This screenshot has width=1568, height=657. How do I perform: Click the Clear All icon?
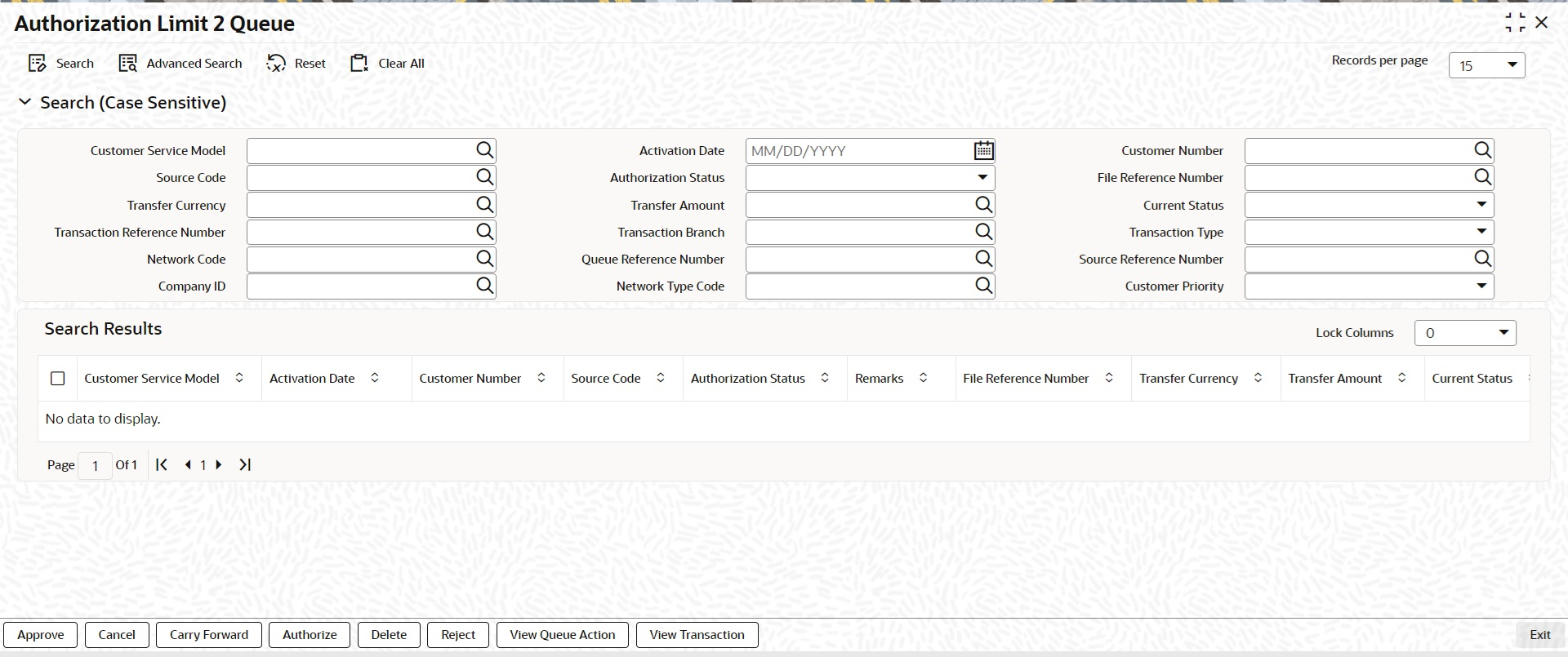point(359,64)
